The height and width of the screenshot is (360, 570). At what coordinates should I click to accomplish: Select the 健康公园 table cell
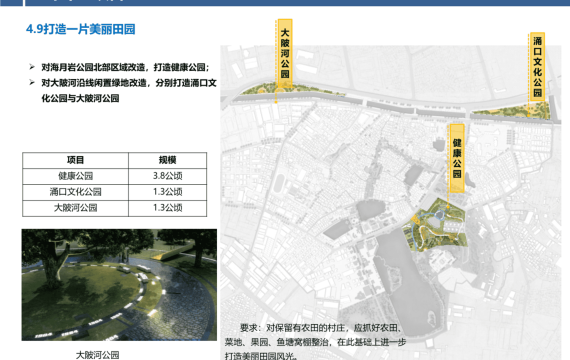coord(75,176)
